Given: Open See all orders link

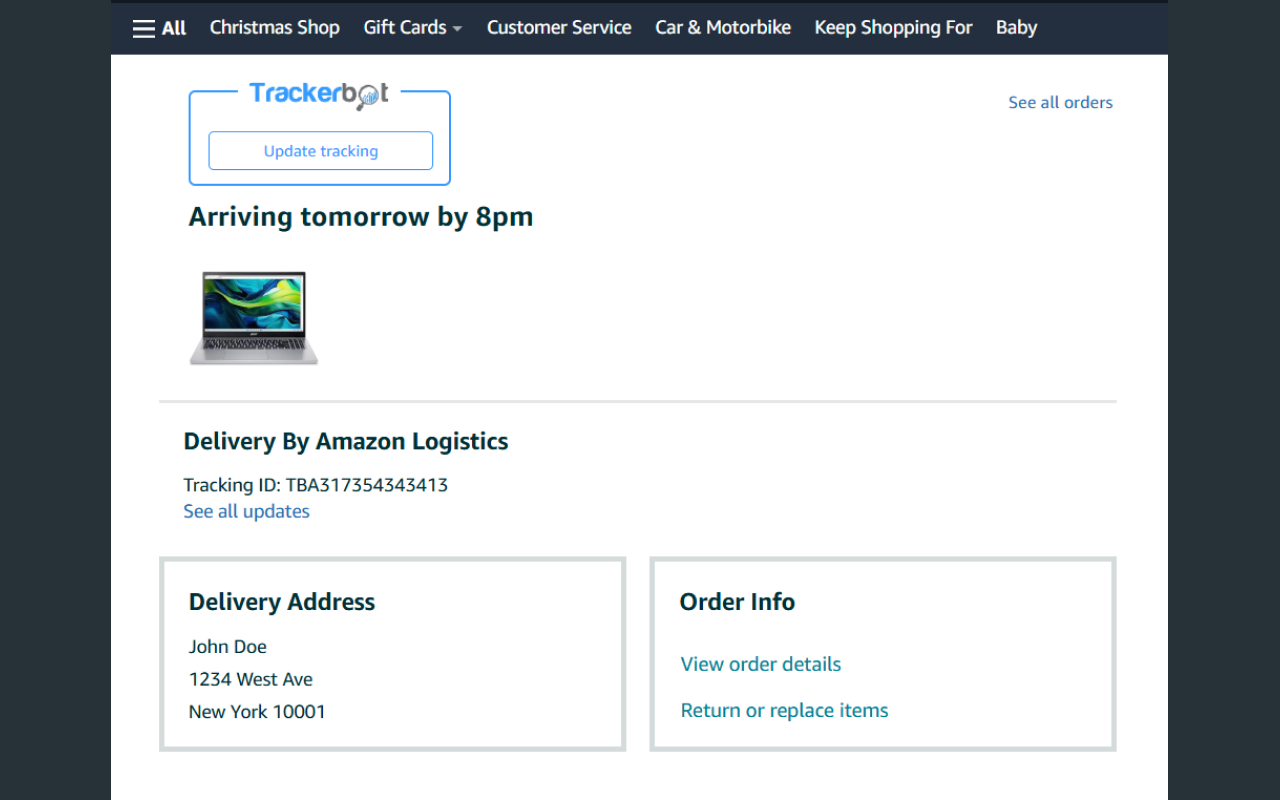Looking at the screenshot, I should point(1060,102).
